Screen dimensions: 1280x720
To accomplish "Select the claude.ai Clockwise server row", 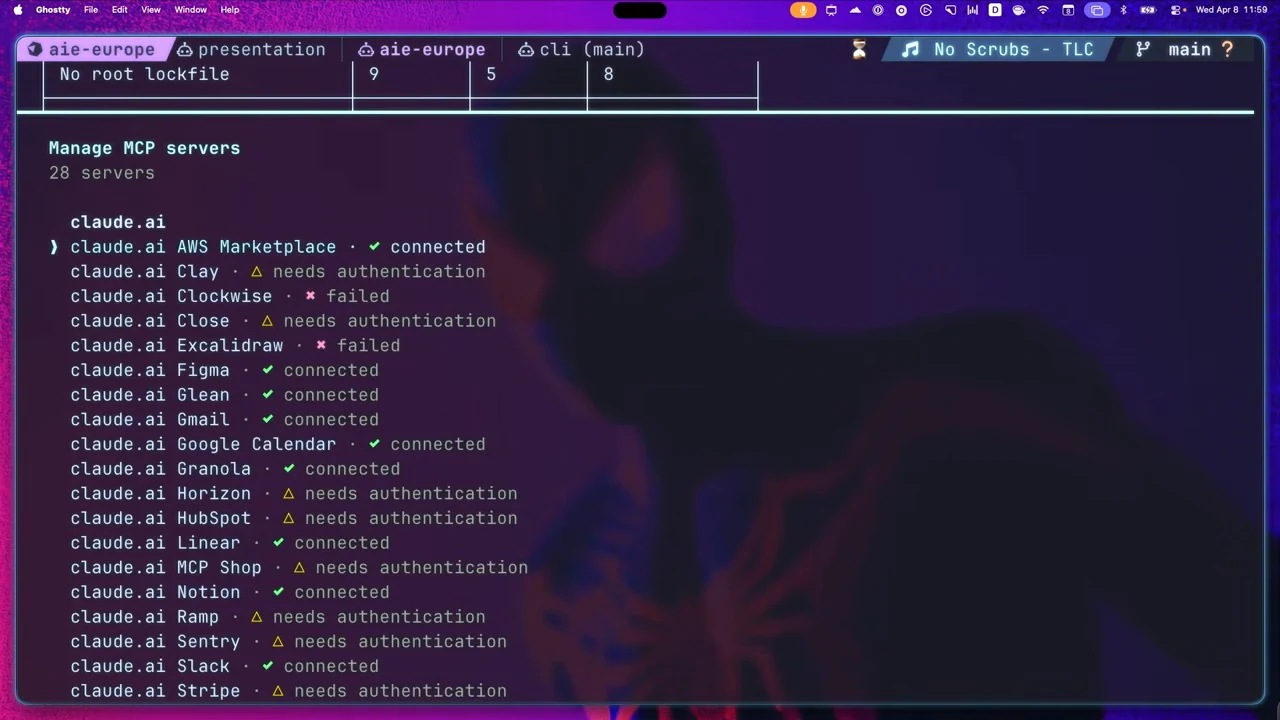I will (230, 296).
